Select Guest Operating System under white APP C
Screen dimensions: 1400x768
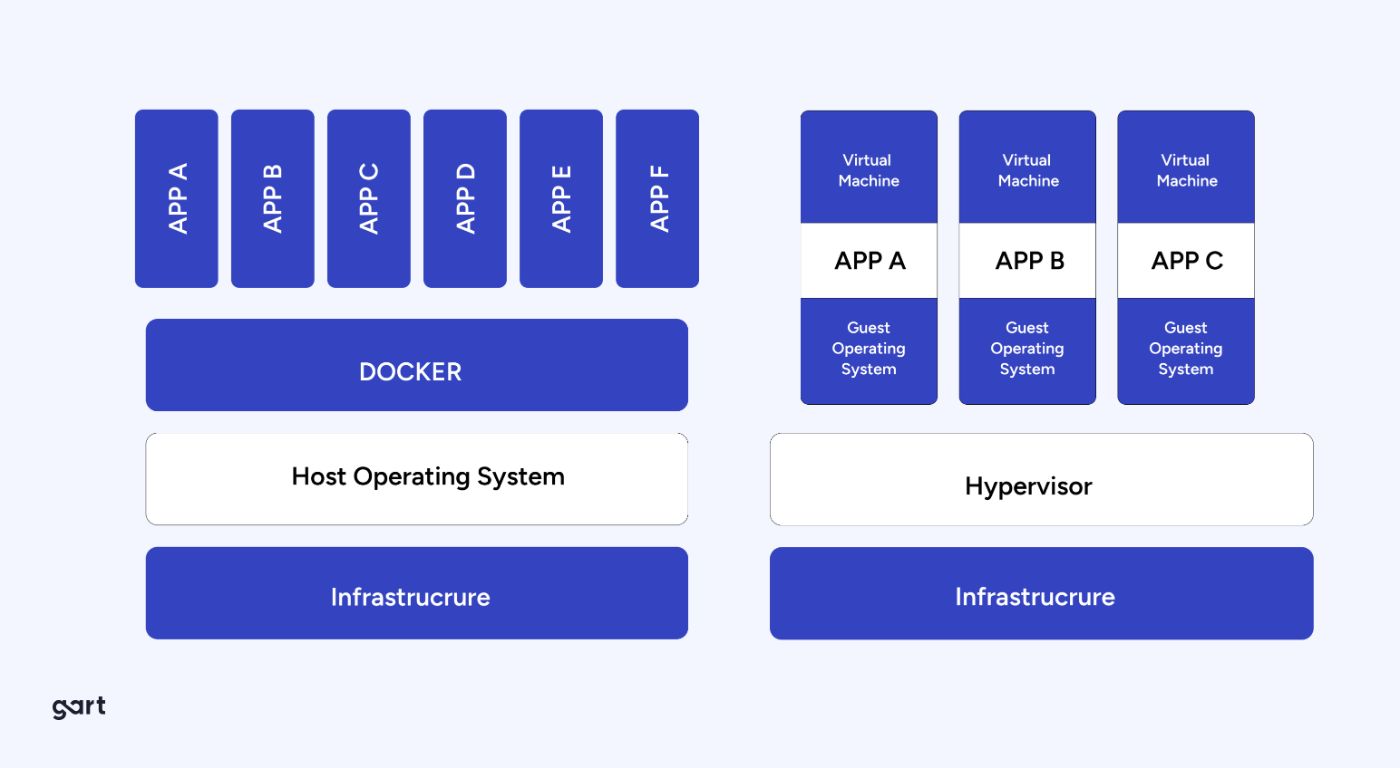coord(1185,349)
